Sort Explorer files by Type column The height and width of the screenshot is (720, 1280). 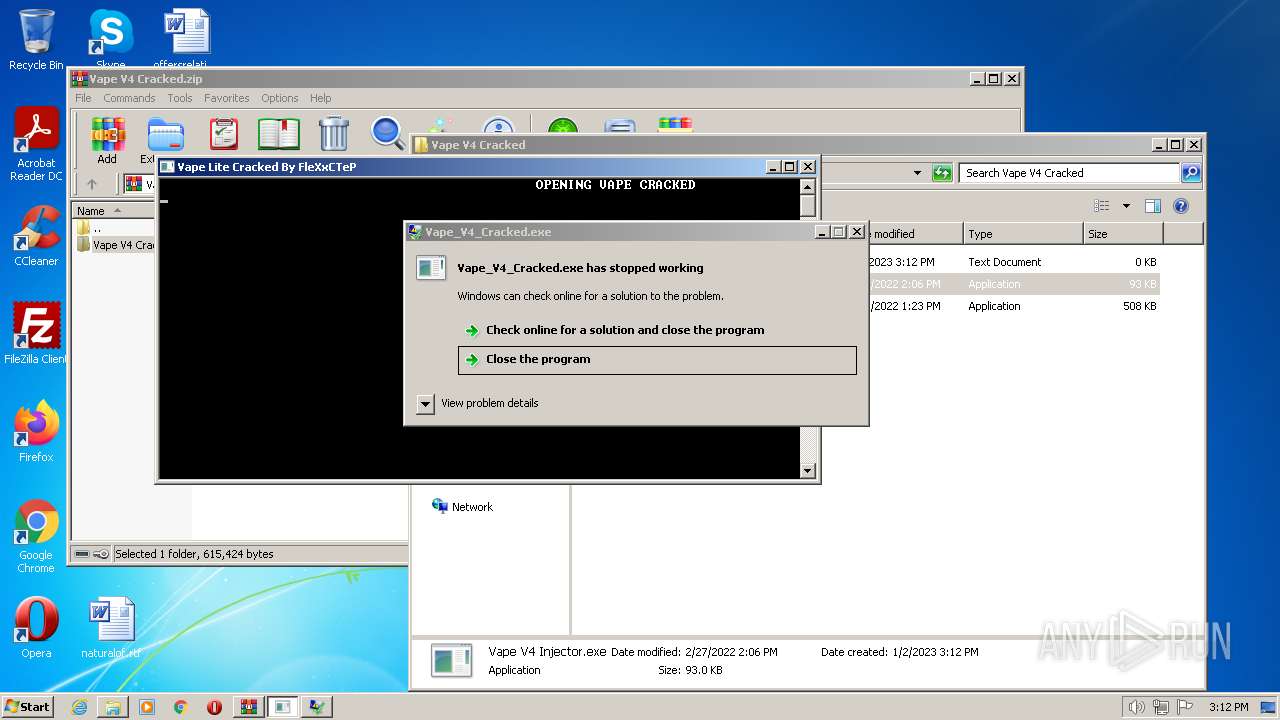[1023, 234]
